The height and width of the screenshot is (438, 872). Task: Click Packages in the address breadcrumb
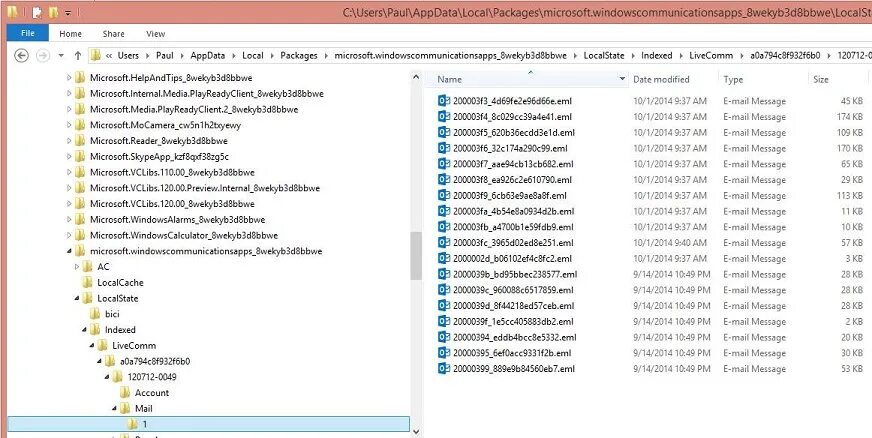(299, 56)
